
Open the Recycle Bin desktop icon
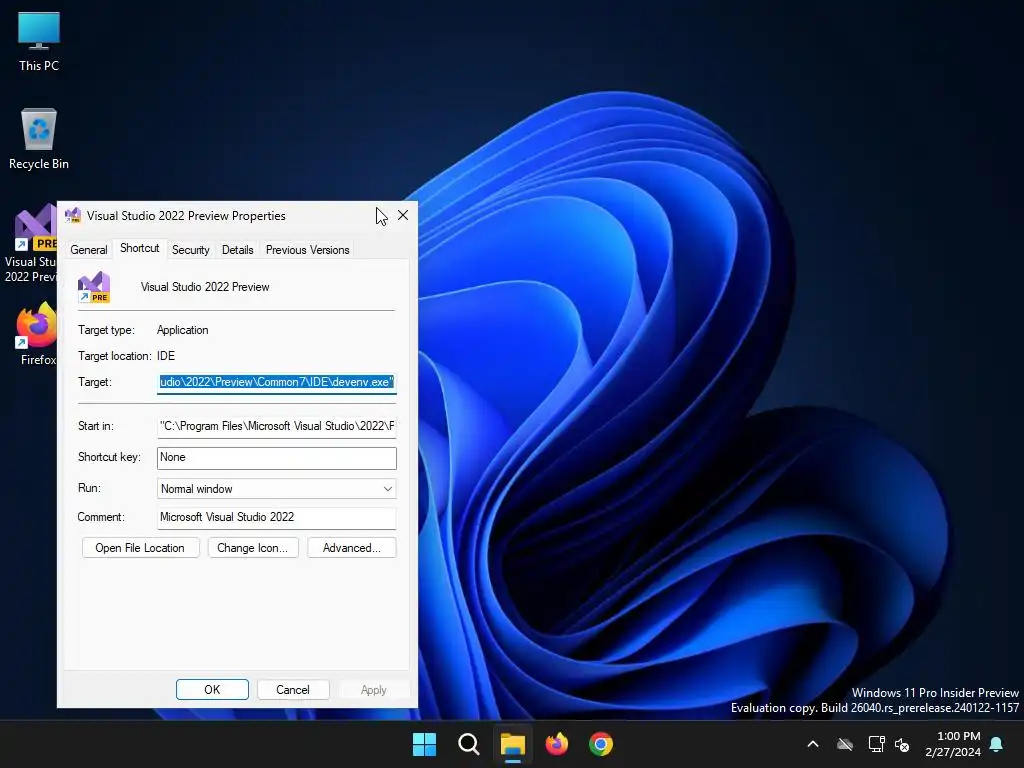(x=39, y=138)
